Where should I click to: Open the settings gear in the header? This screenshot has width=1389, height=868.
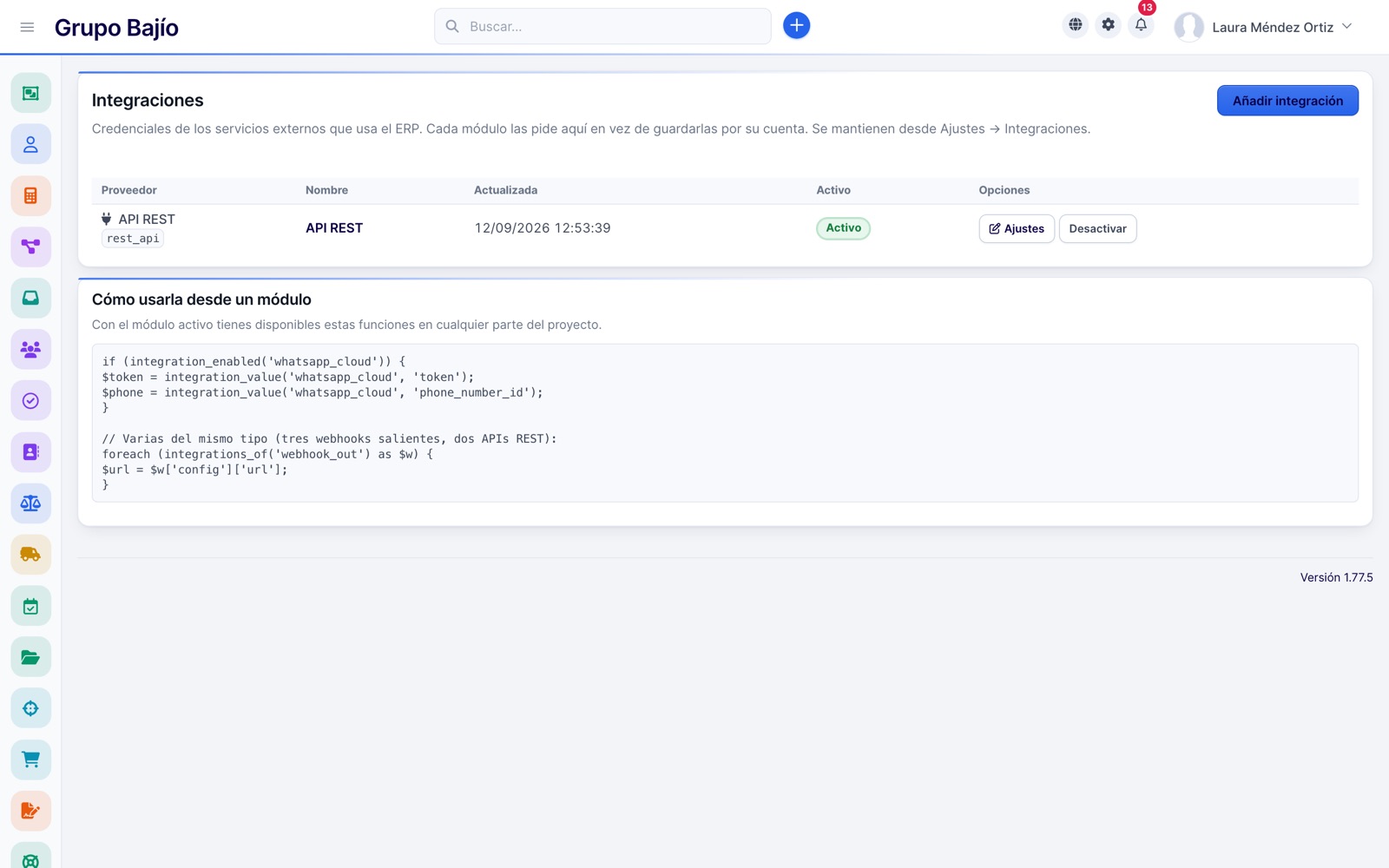click(x=1108, y=25)
